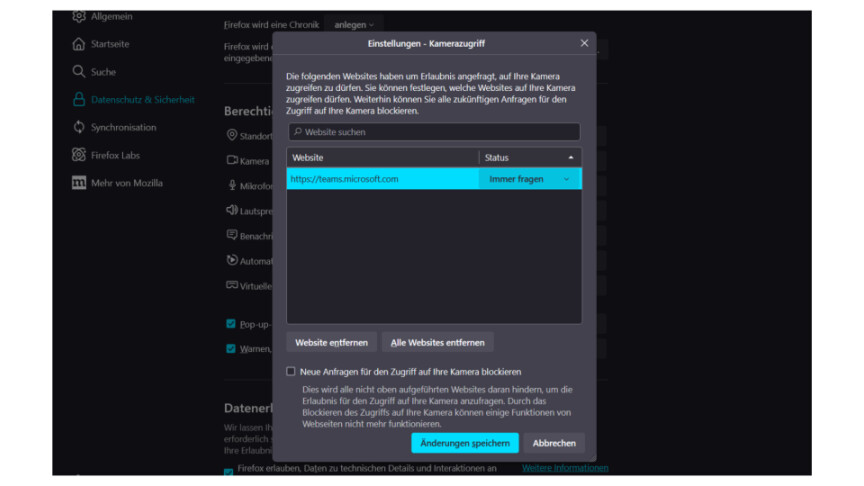The width and height of the screenshot is (864, 486).
Task: Click the Website suchen search field
Action: (433, 132)
